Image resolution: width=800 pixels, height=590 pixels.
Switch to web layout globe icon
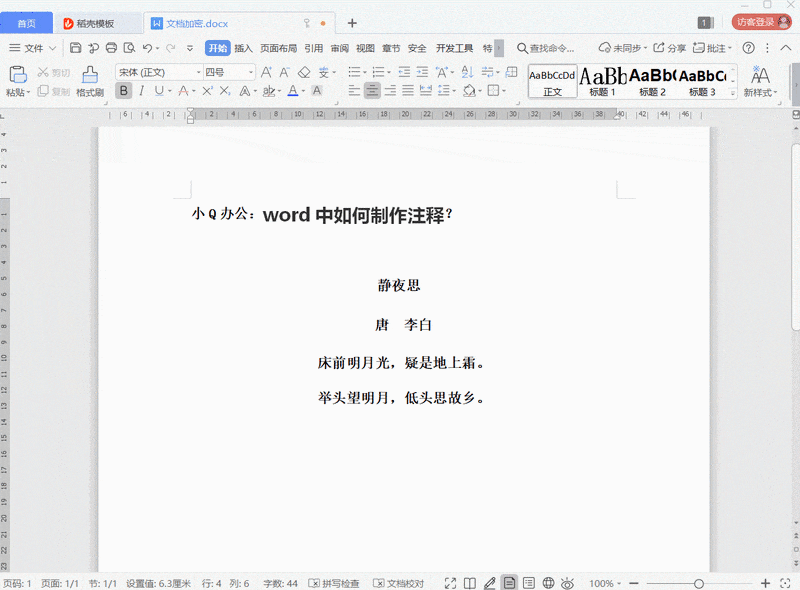[548, 583]
